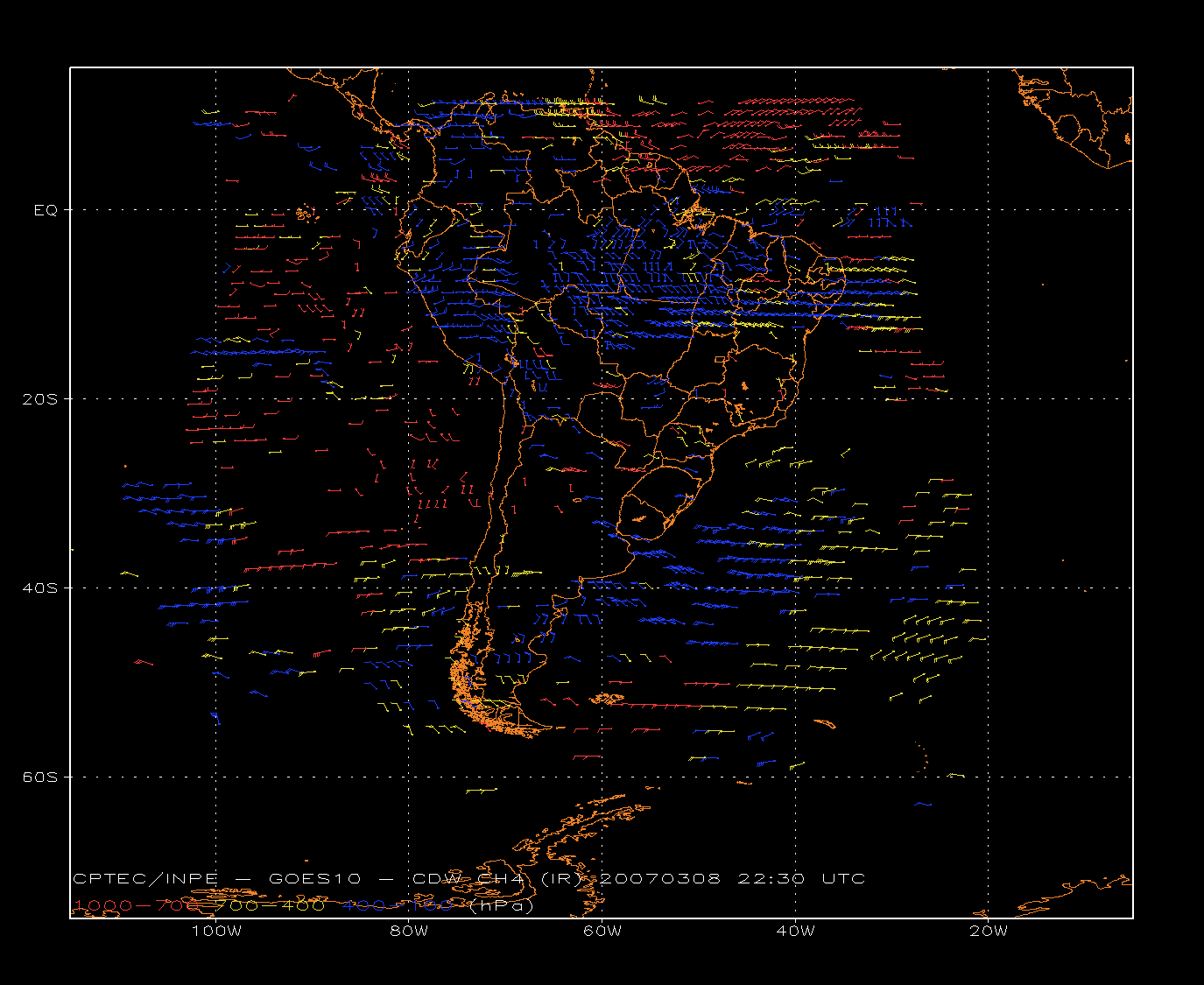Click the blue '400-100' legend entry
Viewport: 1204px width, 985px height.
(x=398, y=905)
